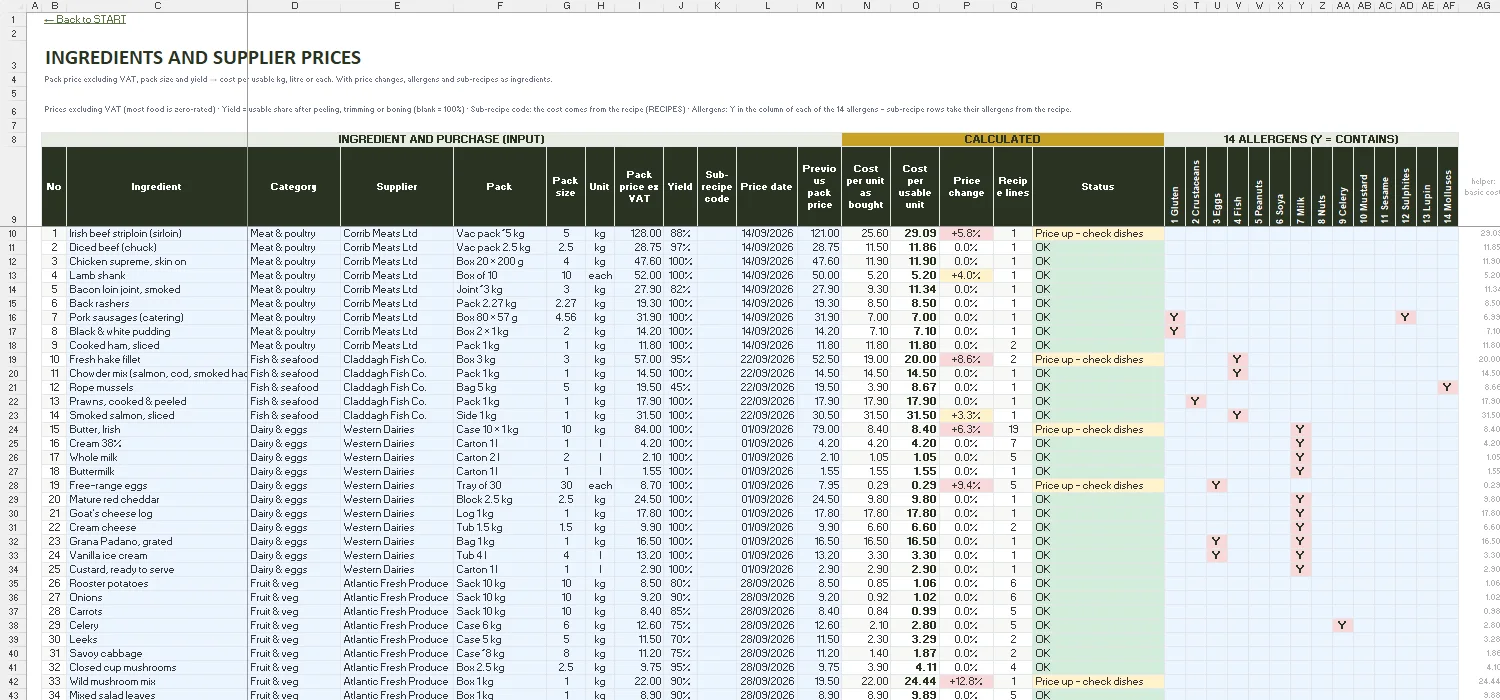Select the Black & white pudding cell

[x=156, y=331]
